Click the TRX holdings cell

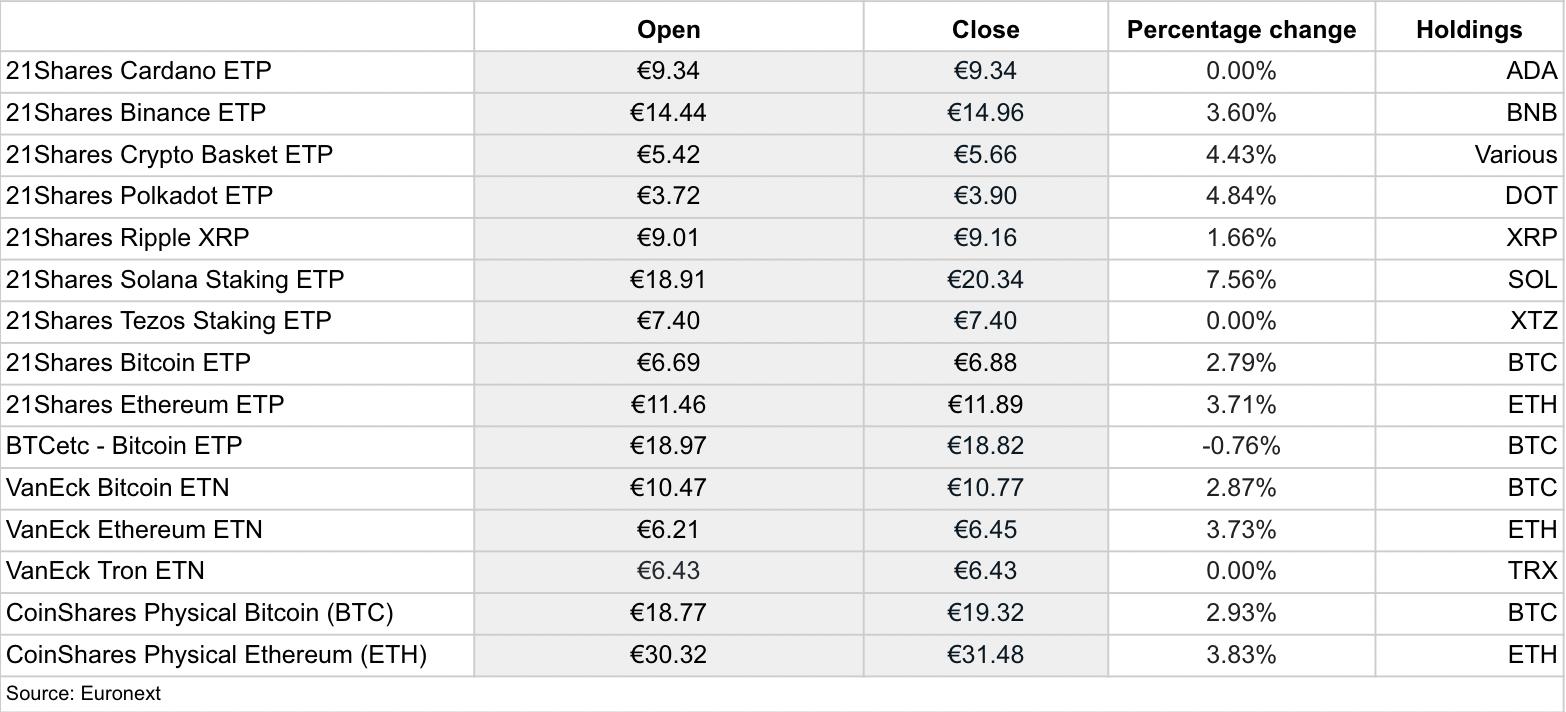click(1469, 571)
